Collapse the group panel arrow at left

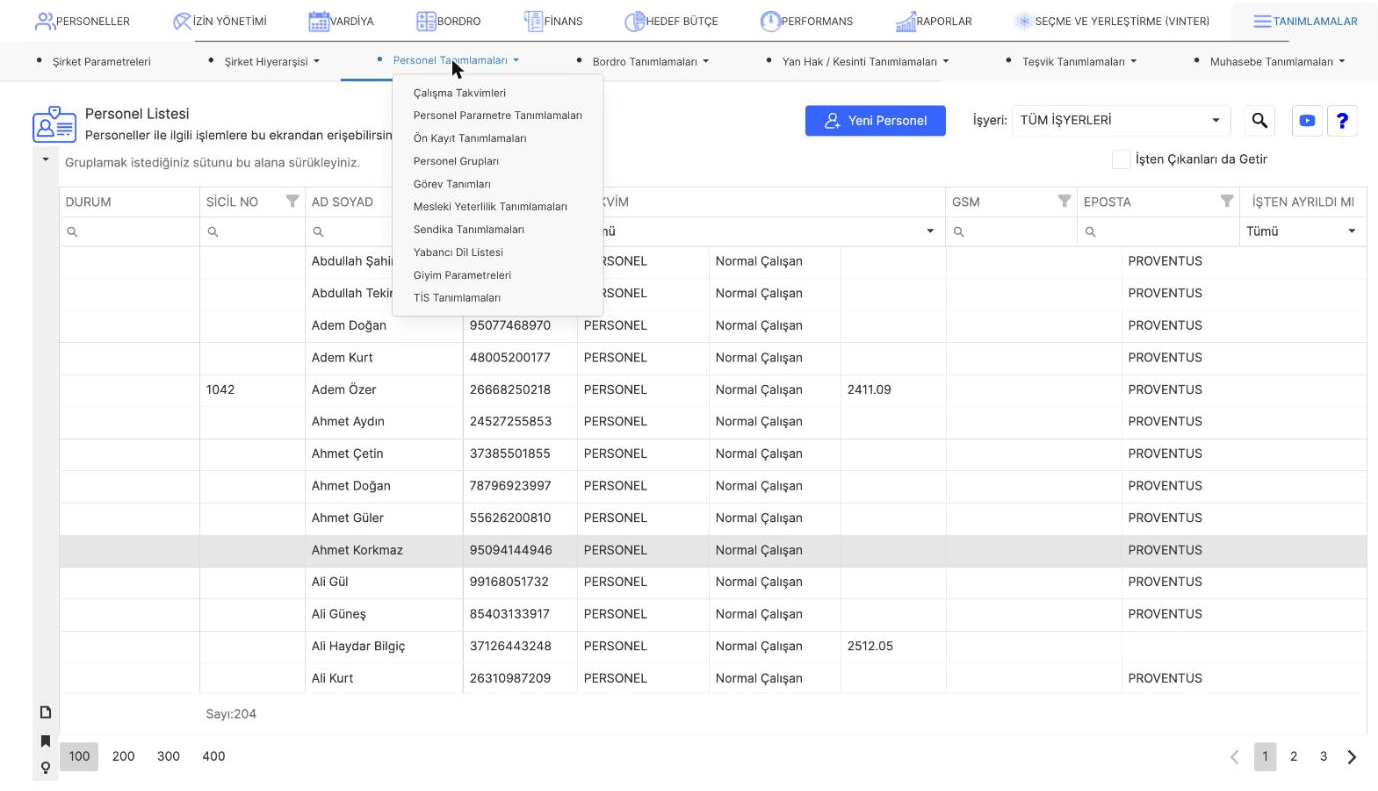point(47,160)
